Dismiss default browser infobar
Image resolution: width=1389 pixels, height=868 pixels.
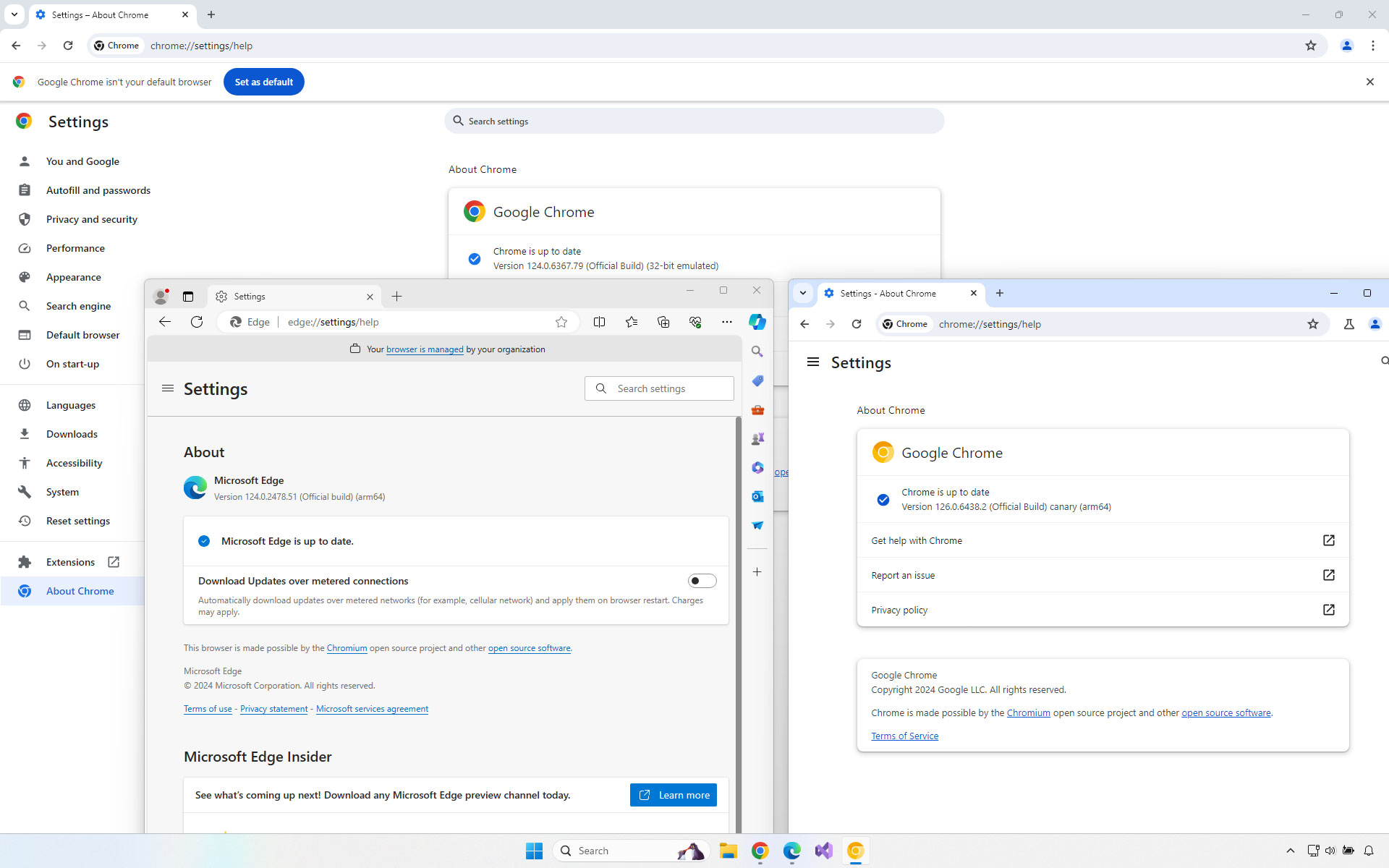(x=1369, y=82)
